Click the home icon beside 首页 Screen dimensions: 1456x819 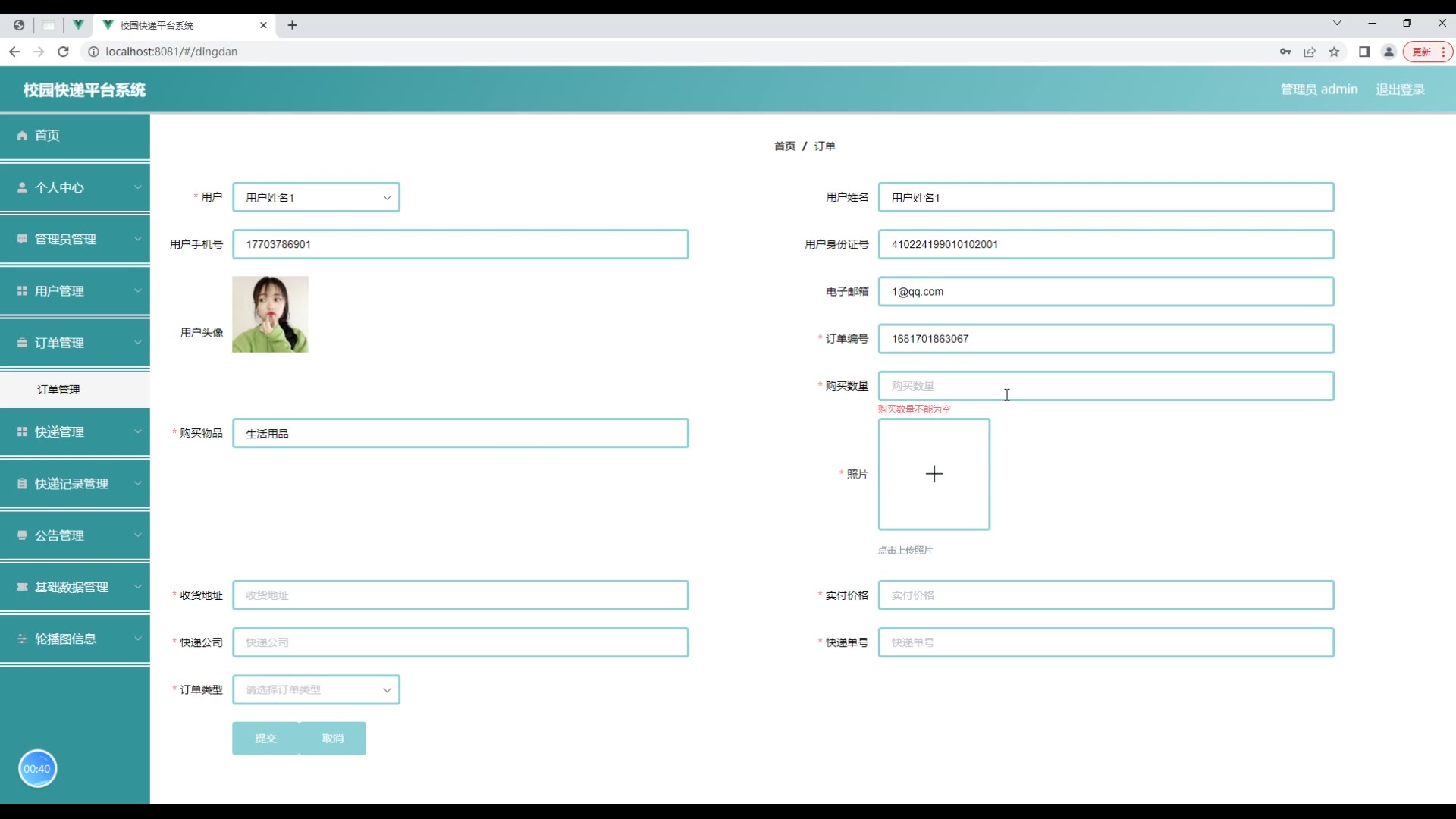tap(22, 136)
